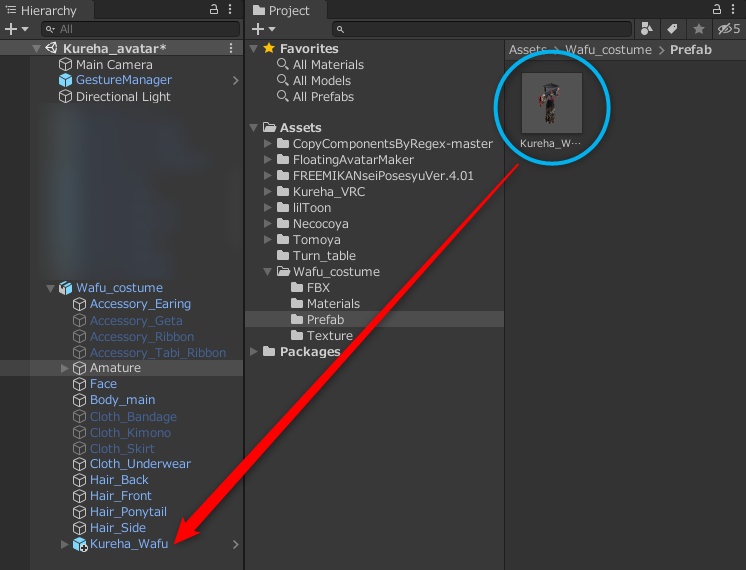Select lilToon folder icon
Screen dimensions: 746x570
pos(283,207)
